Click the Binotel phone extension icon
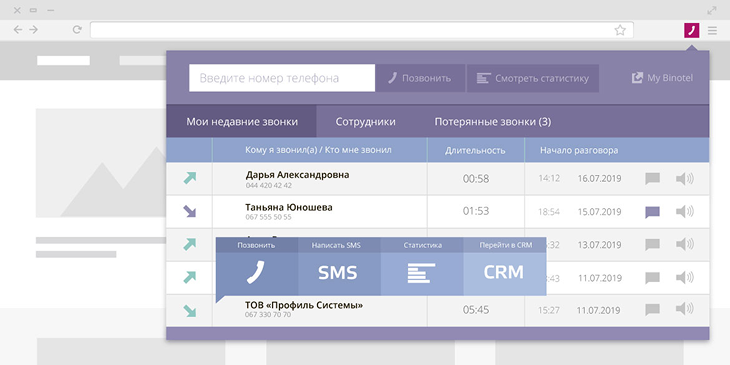This screenshot has width=730, height=365. point(691,30)
